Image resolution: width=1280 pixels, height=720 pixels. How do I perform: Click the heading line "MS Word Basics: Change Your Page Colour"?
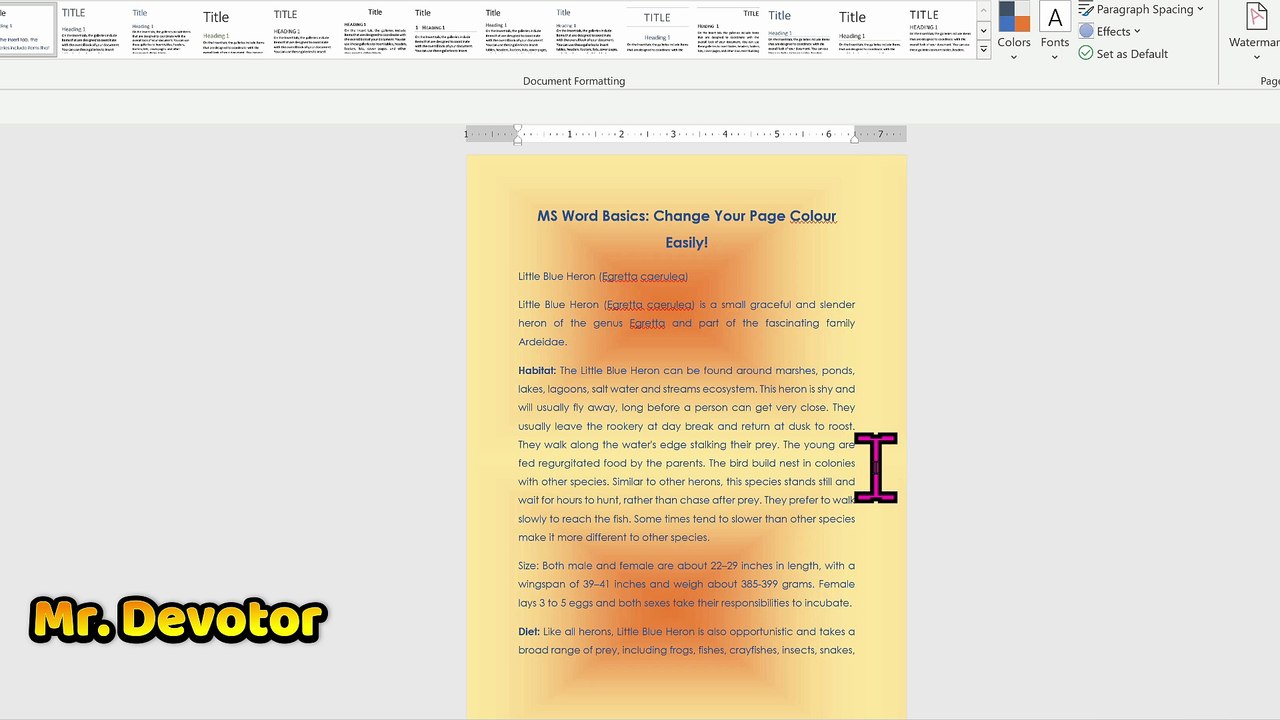[686, 216]
